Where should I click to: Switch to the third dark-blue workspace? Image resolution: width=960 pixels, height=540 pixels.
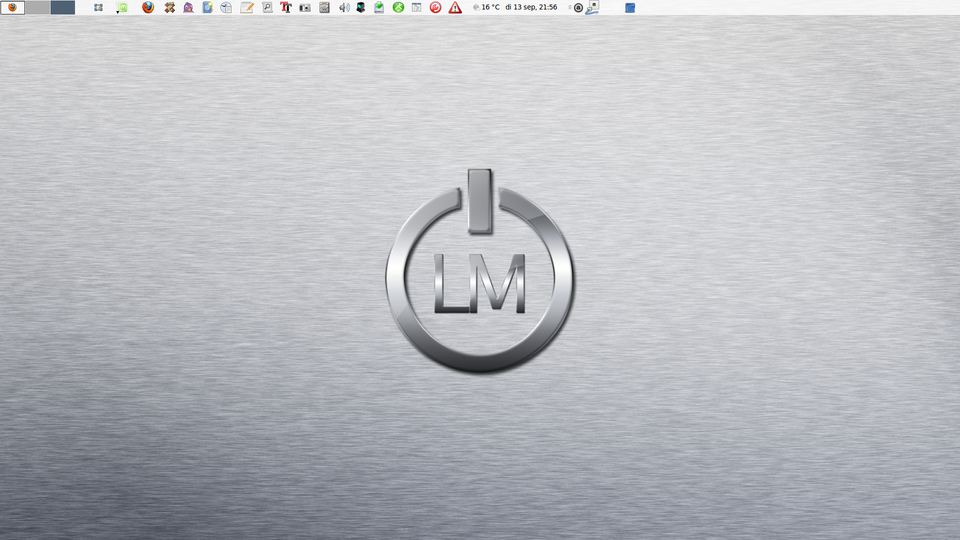[x=62, y=7]
